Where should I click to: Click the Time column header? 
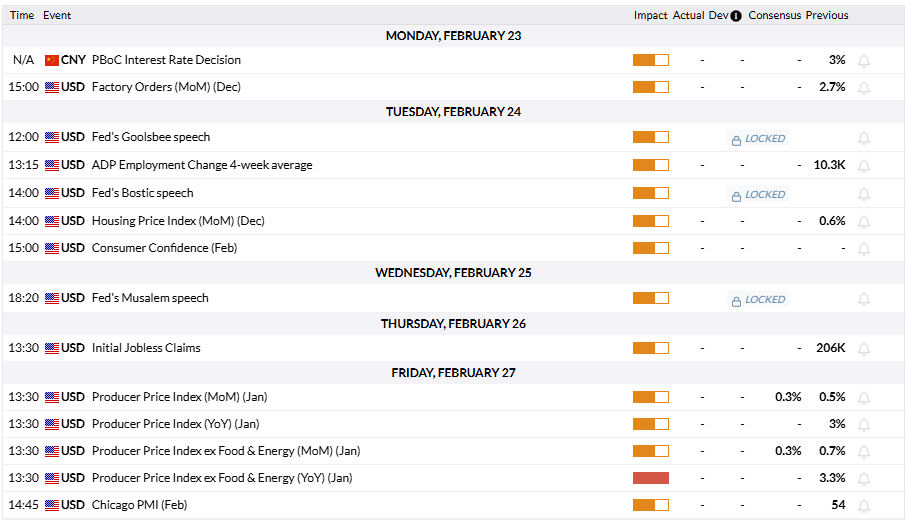tap(22, 16)
